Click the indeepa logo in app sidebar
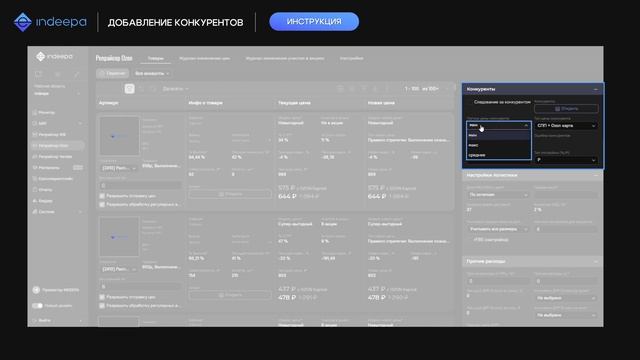The width and height of the screenshot is (640, 360). pos(55,56)
